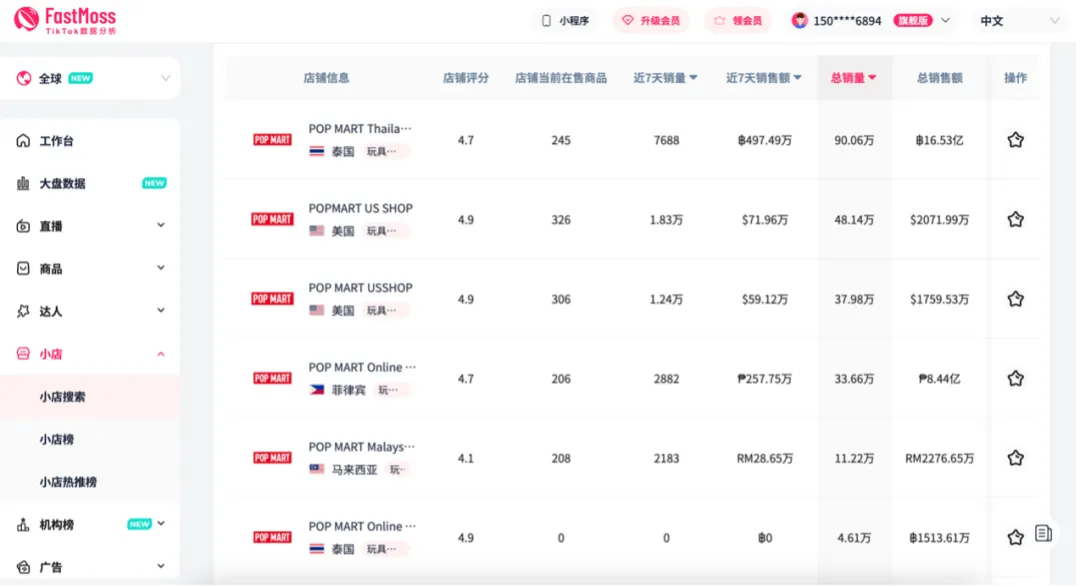Click the 机构榜 organization icon
Viewport: 1080px width, 587px height.
pos(23,525)
